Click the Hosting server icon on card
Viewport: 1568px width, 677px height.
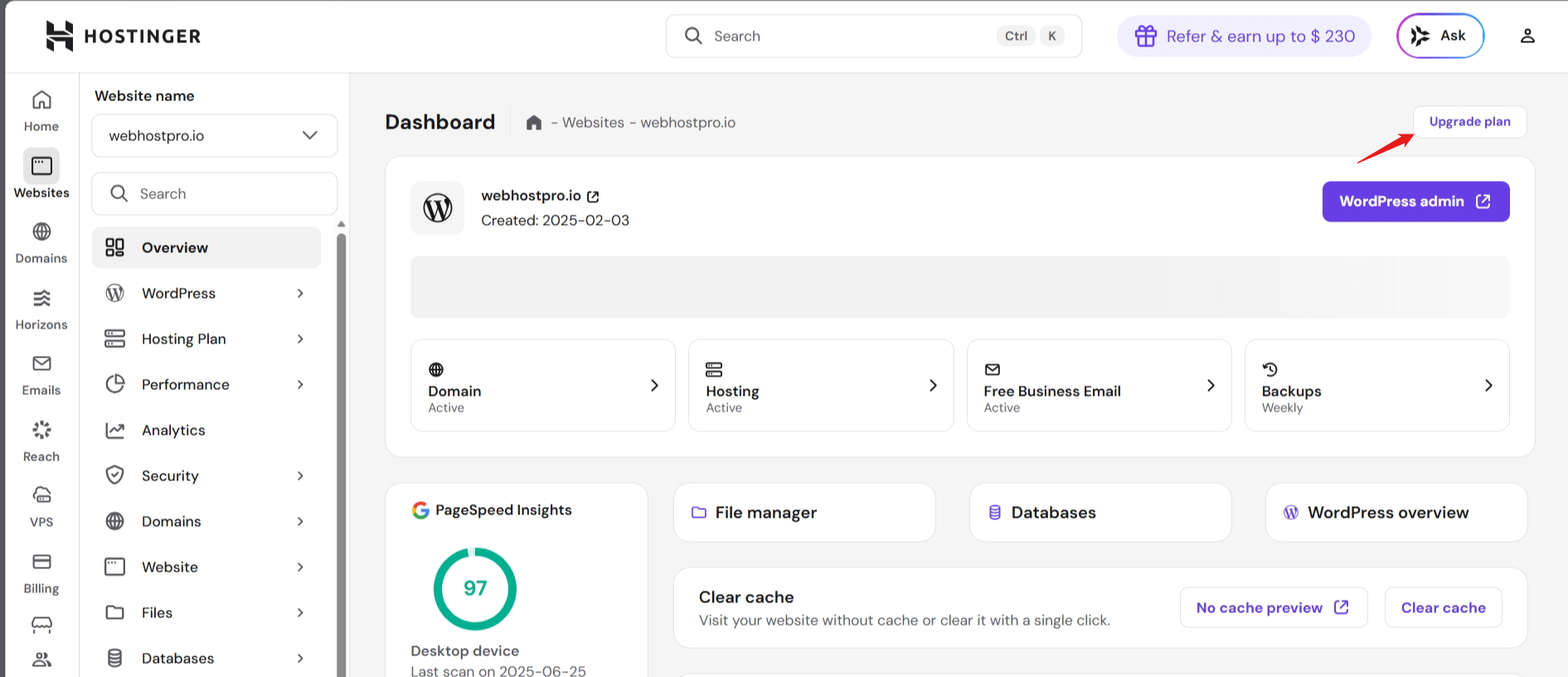[x=714, y=369]
